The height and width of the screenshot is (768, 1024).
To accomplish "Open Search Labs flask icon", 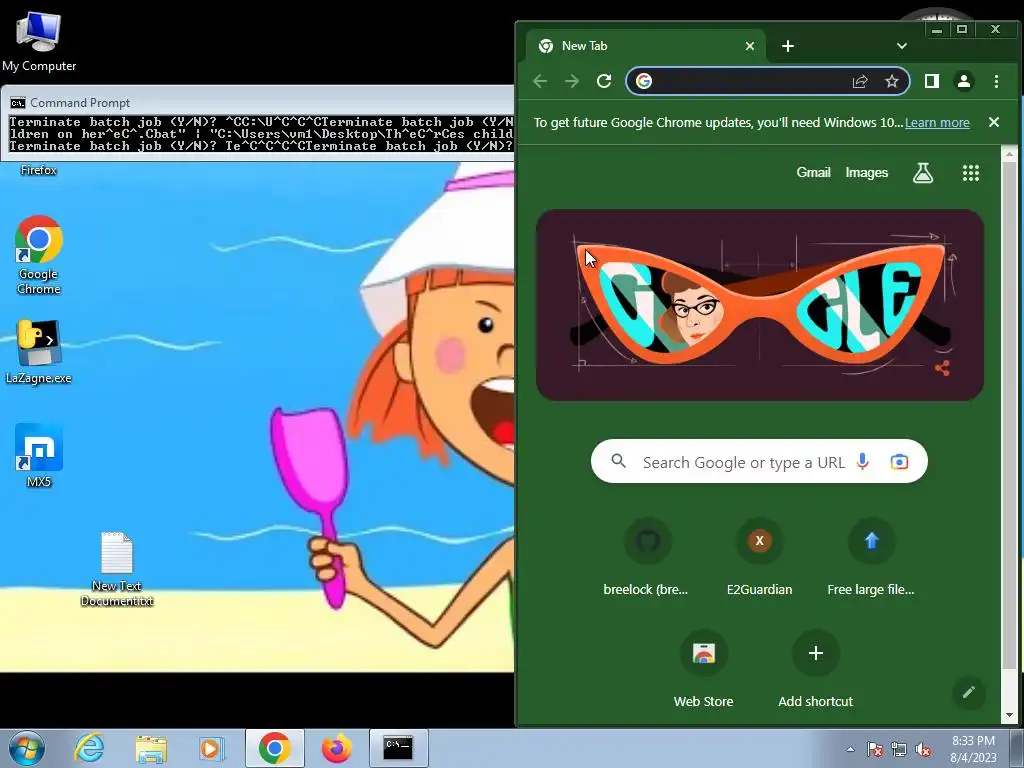I will tap(923, 173).
